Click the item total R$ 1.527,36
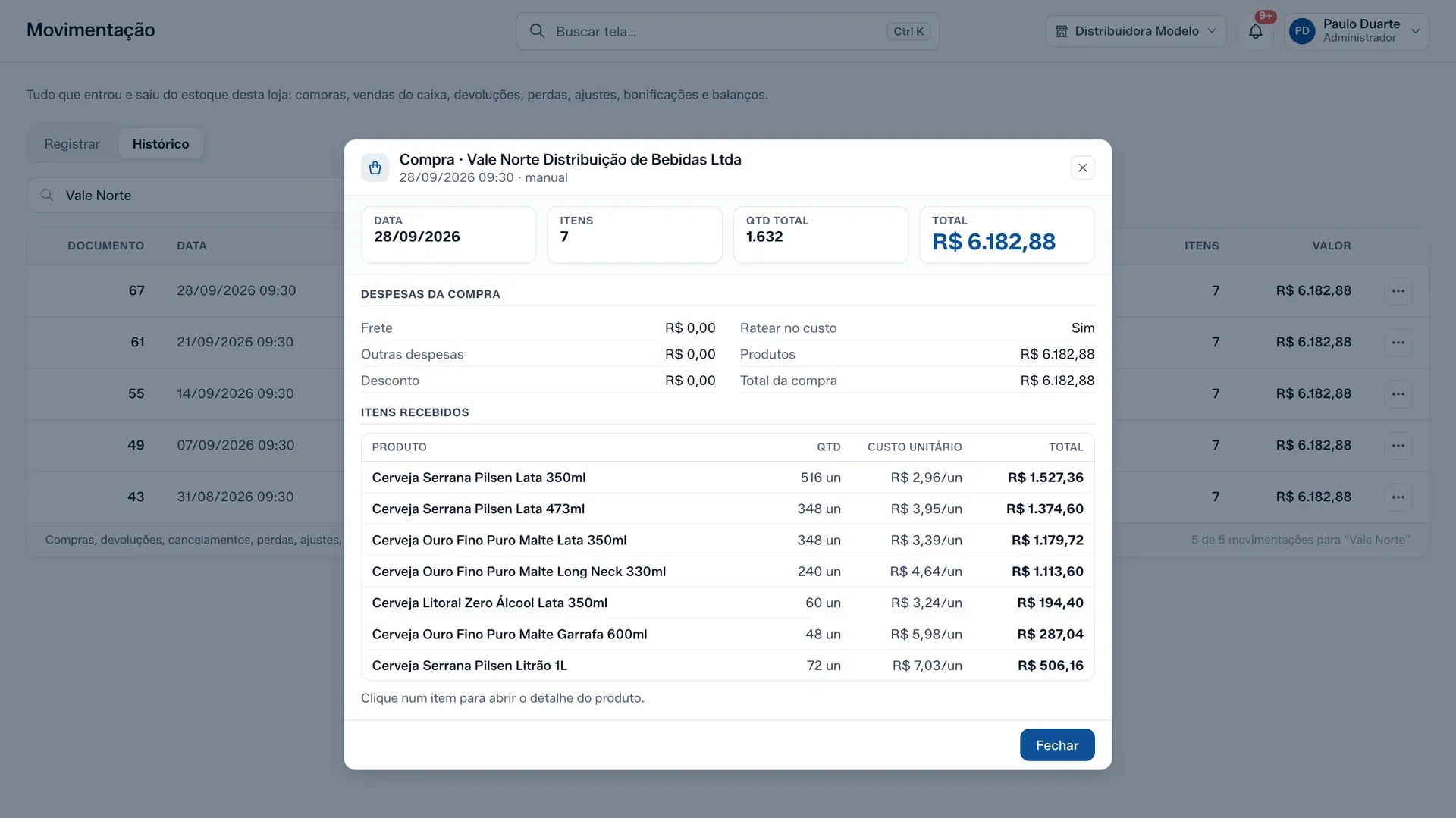This screenshot has width=1456, height=818. [x=1045, y=478]
